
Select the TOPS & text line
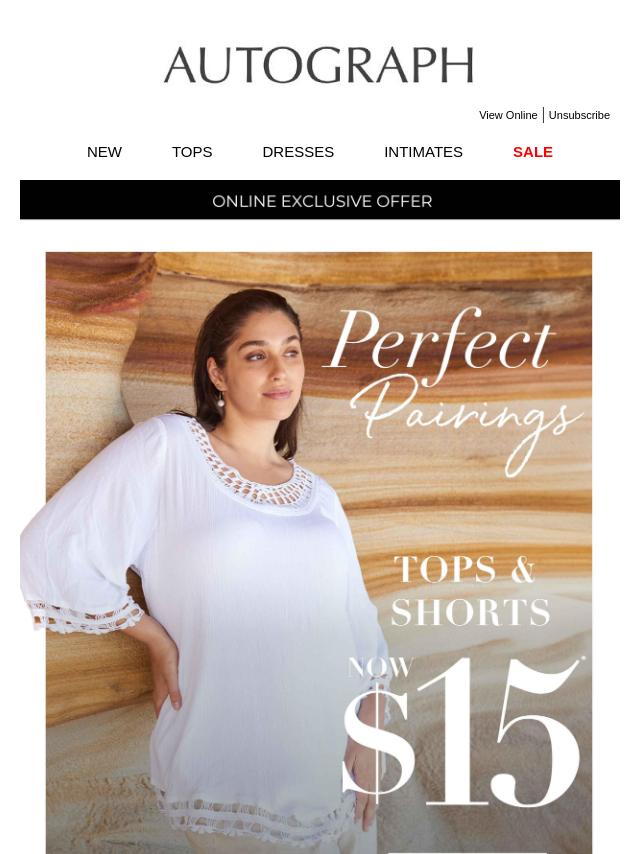[x=465, y=570]
